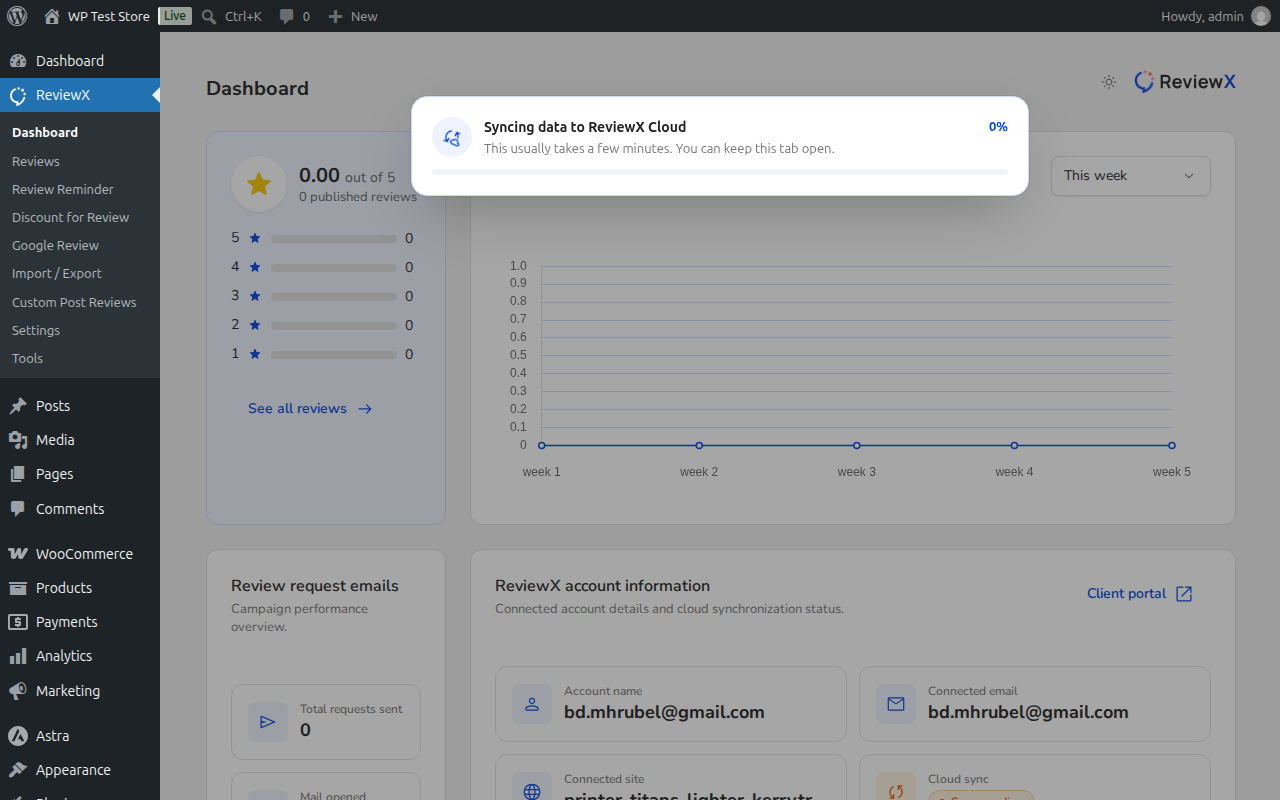Open Media library menu
Viewport: 1280px width, 800px height.
[80, 440]
